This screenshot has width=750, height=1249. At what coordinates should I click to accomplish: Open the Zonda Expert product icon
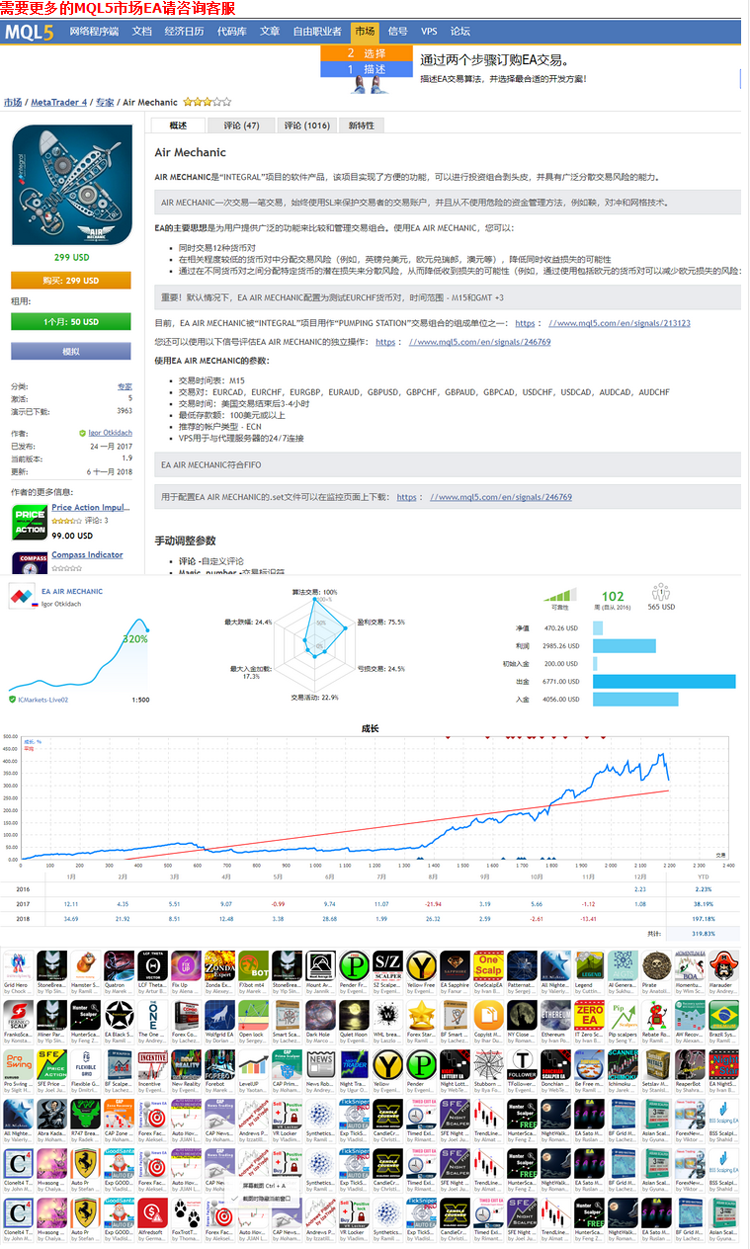pos(219,965)
